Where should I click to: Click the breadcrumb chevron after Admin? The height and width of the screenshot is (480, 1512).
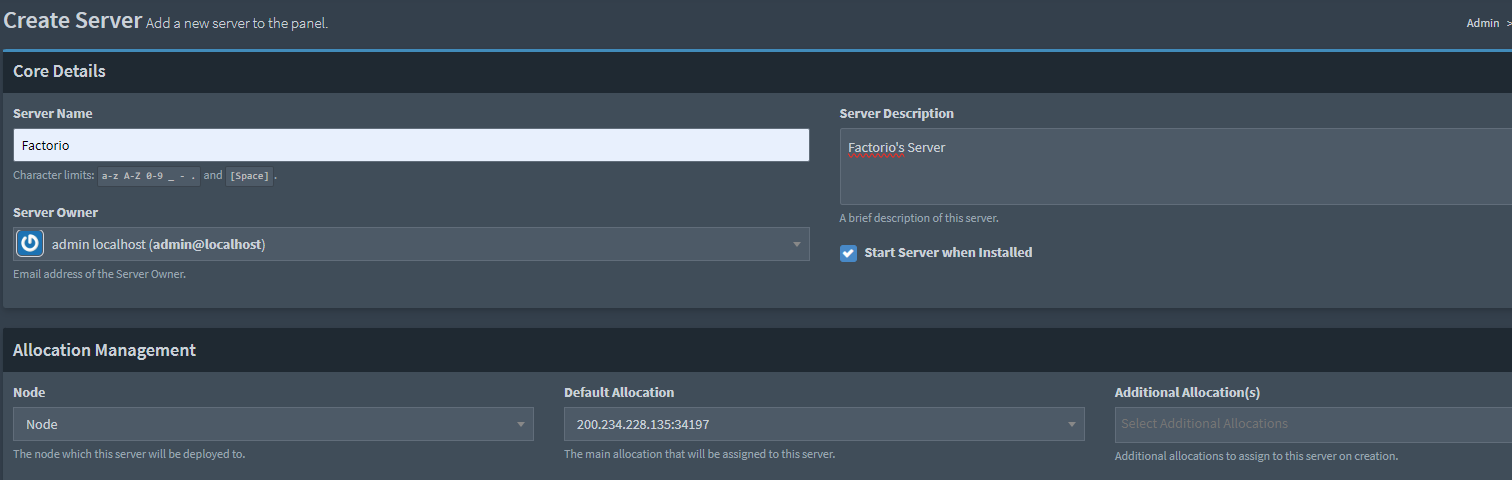(x=1508, y=23)
